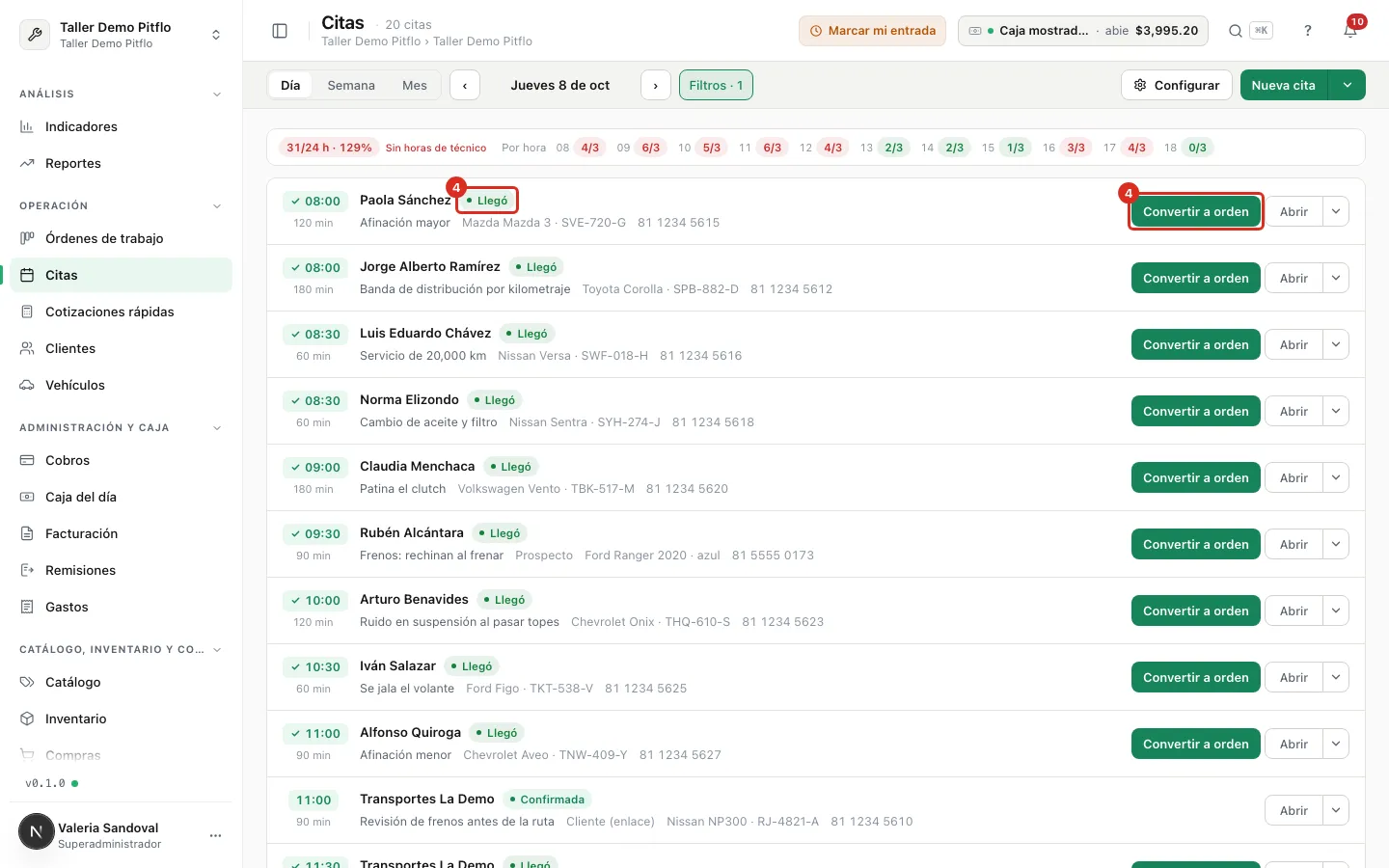Open the help question mark icon
This screenshot has height=868, width=1389.
(x=1308, y=31)
